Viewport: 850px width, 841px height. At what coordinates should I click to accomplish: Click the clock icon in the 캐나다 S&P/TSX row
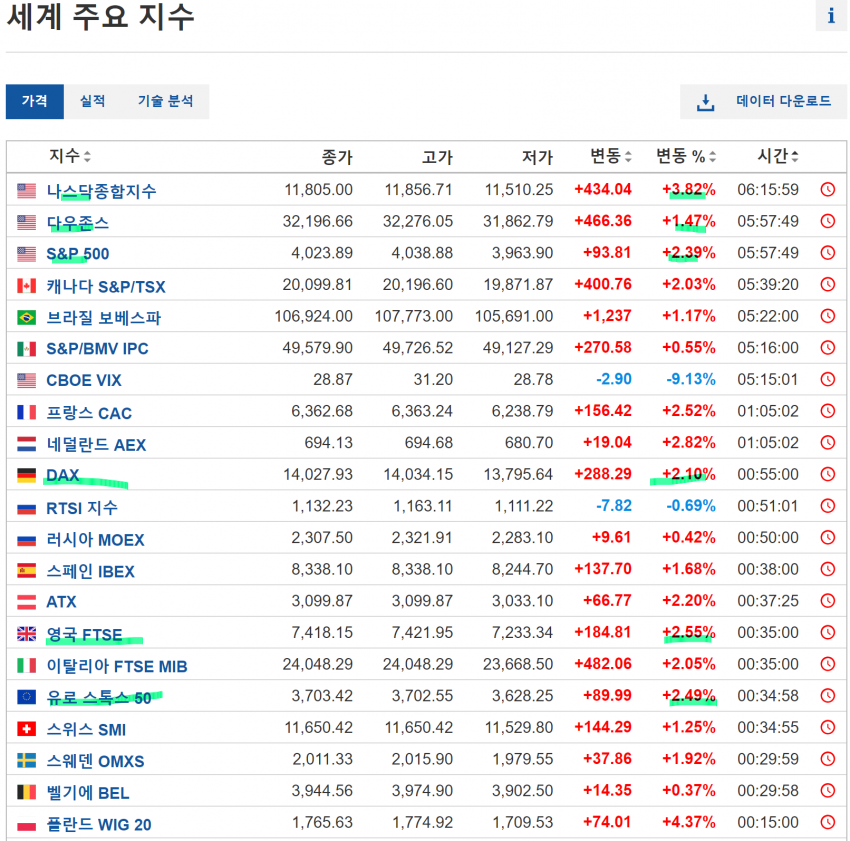tap(828, 284)
